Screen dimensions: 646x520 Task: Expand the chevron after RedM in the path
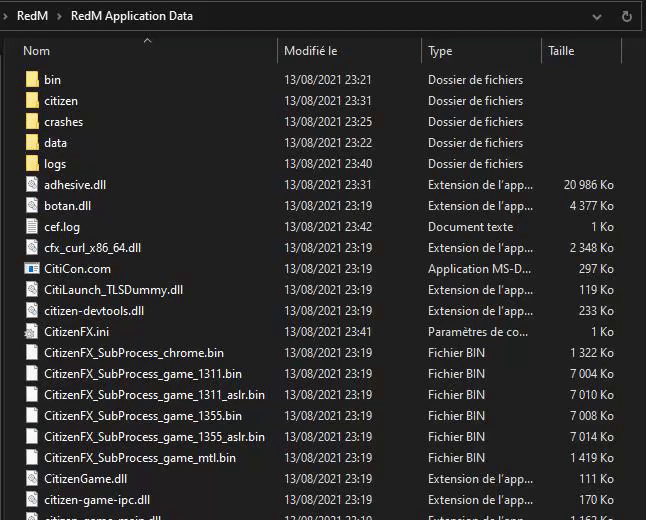point(59,16)
